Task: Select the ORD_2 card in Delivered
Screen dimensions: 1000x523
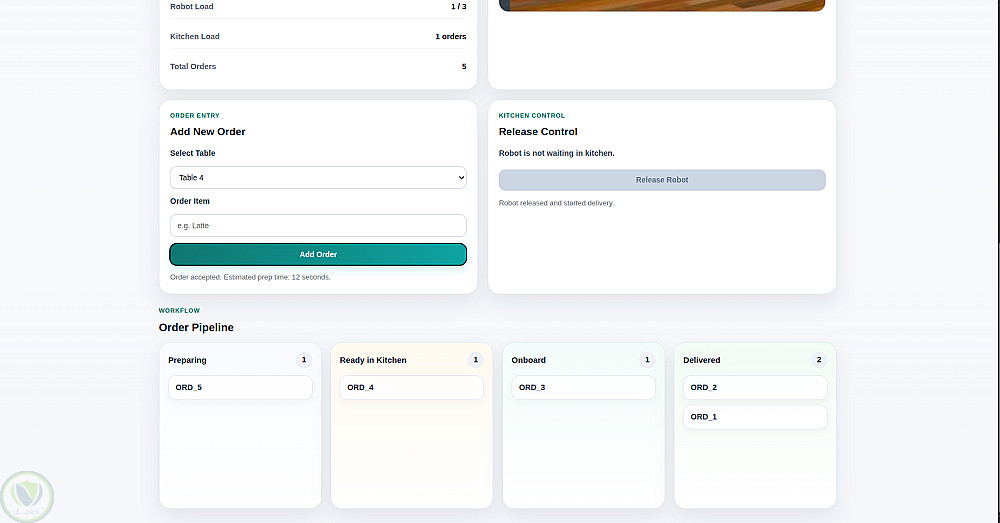Action: pos(755,388)
